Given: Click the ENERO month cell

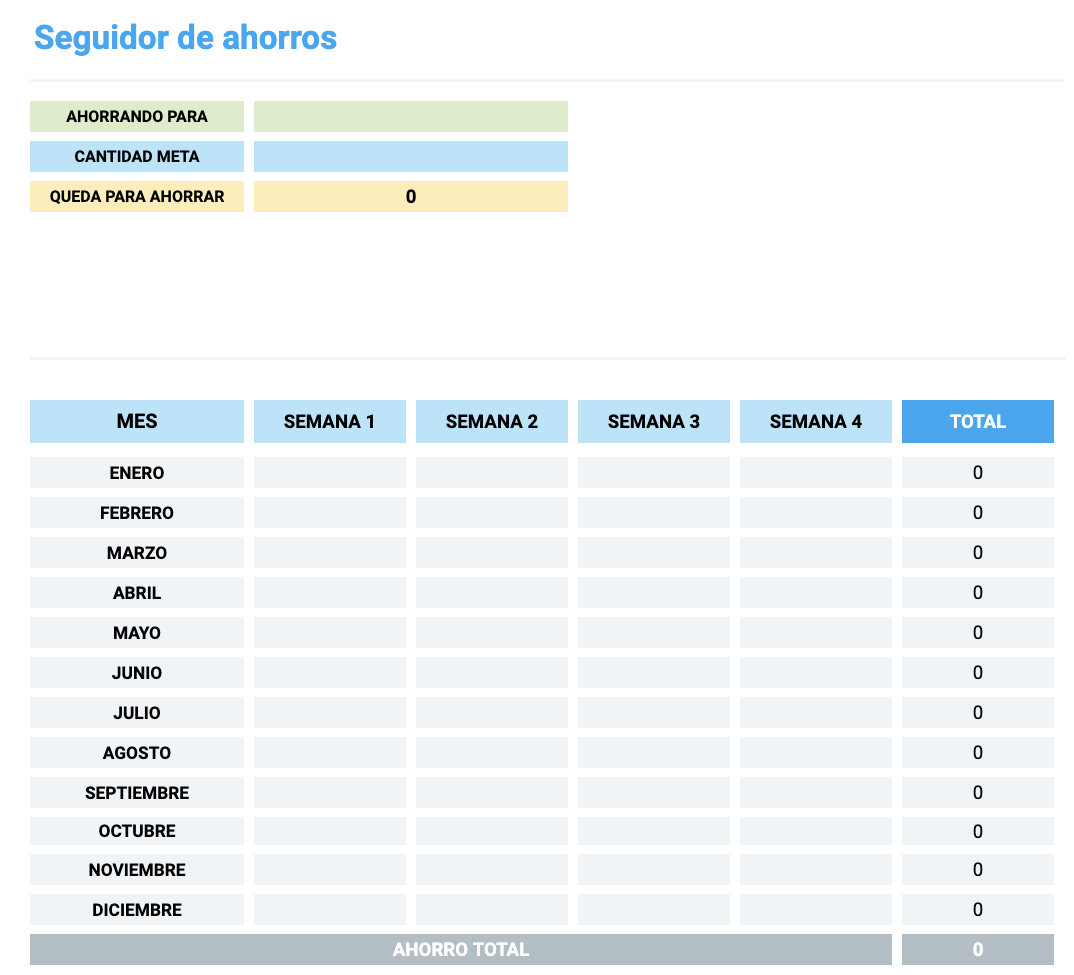Looking at the screenshot, I should click(137, 473).
